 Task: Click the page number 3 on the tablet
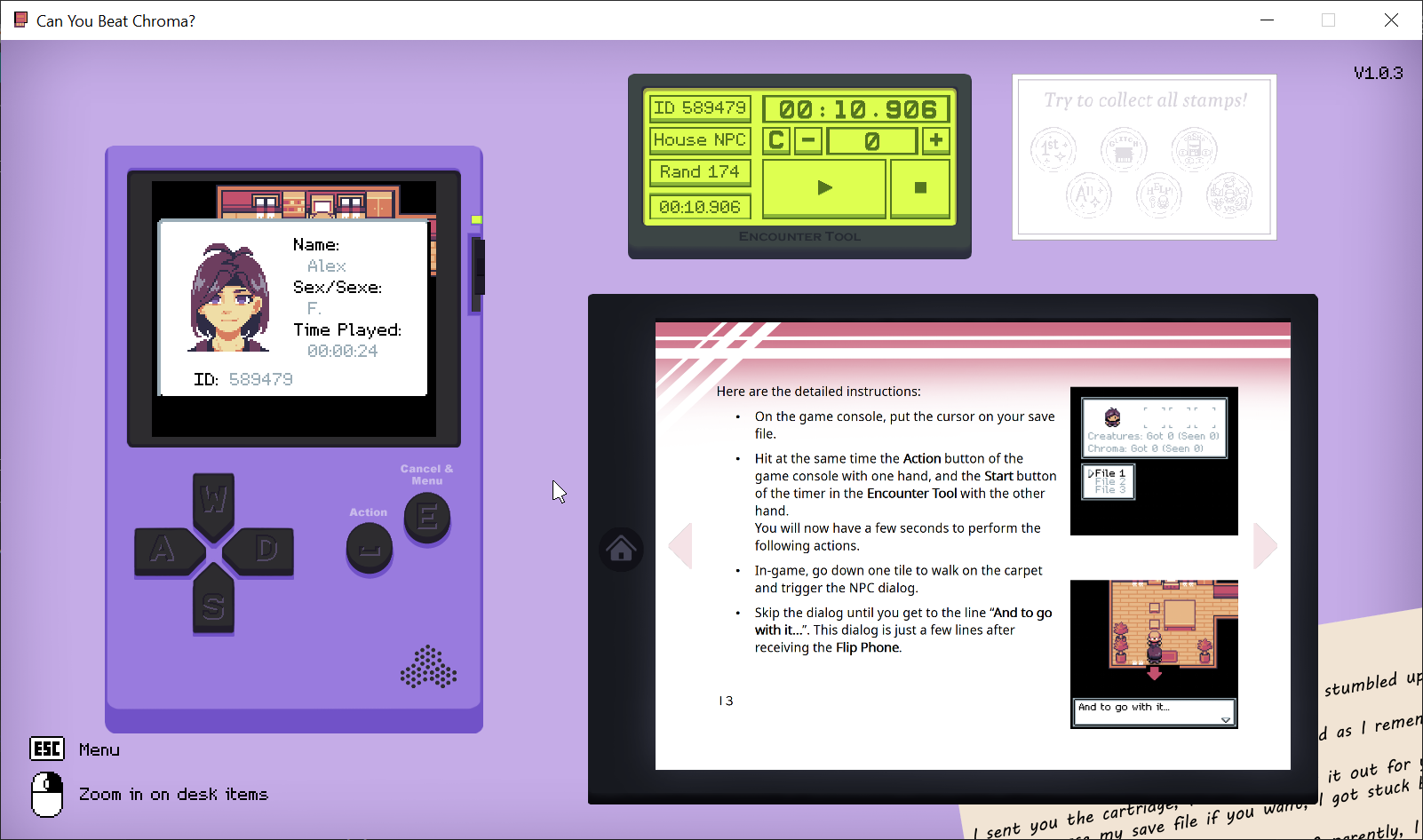729,701
